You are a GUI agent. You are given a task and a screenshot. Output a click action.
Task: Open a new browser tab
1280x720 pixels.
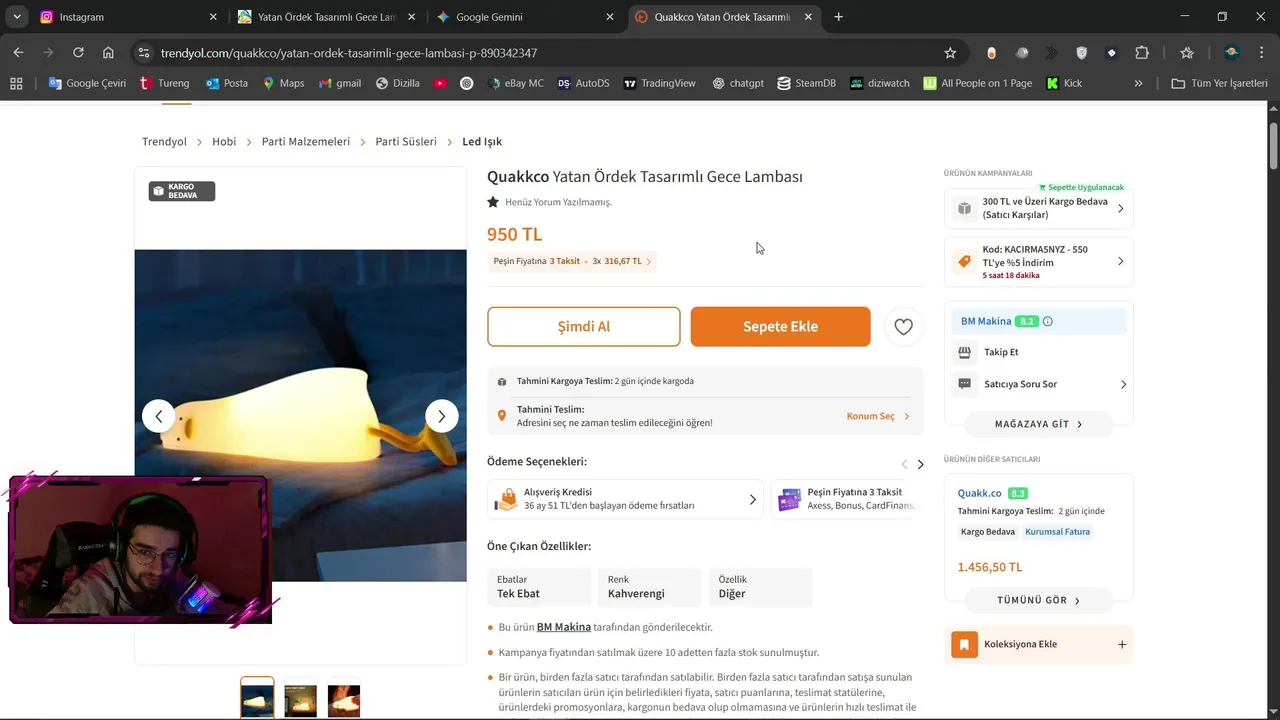(x=838, y=17)
